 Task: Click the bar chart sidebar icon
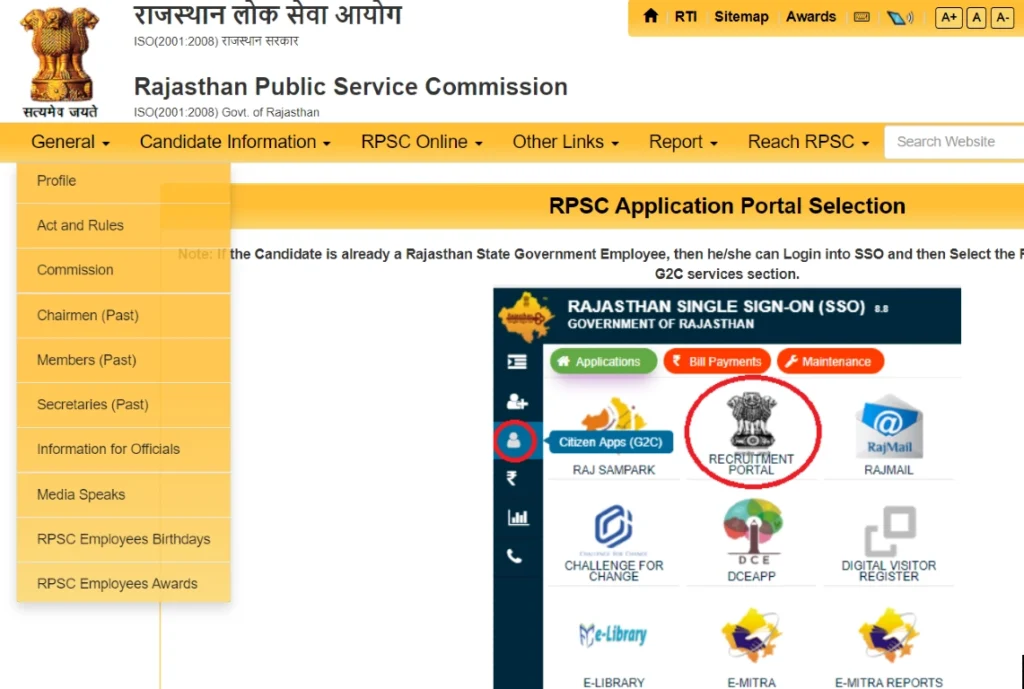(x=518, y=517)
